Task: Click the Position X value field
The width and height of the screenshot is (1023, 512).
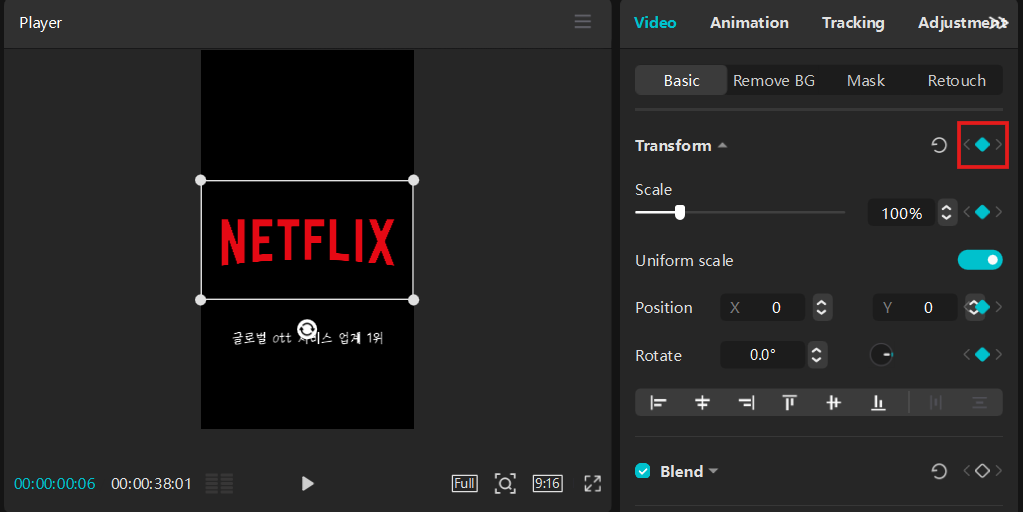Action: click(762, 307)
